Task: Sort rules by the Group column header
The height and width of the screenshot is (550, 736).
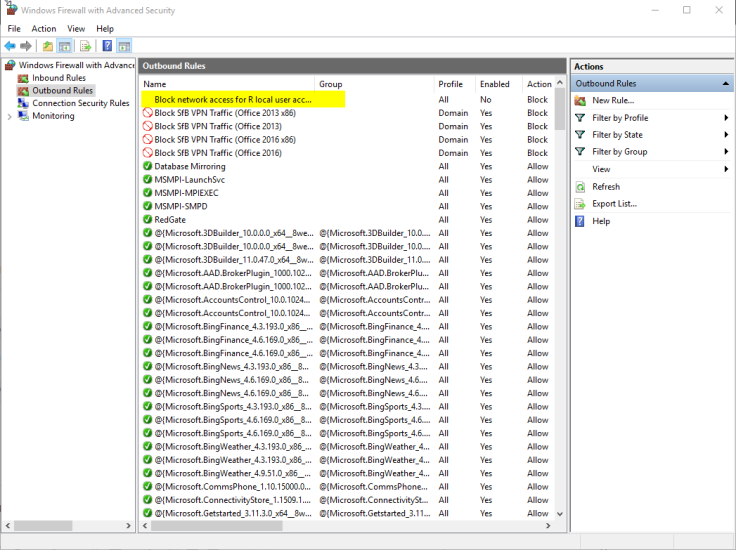Action: click(x=374, y=84)
